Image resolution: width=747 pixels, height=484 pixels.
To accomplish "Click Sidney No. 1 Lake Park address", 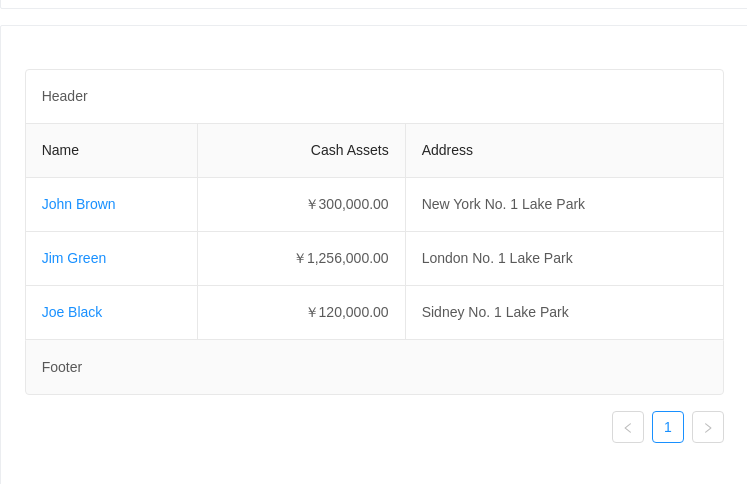I will 495,312.
